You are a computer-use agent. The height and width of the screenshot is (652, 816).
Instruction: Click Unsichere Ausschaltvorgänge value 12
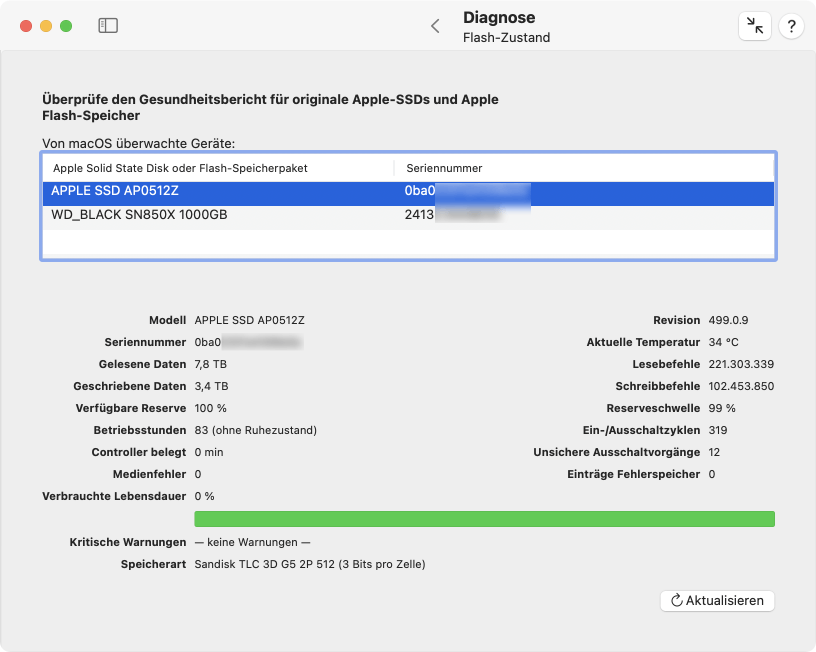714,452
